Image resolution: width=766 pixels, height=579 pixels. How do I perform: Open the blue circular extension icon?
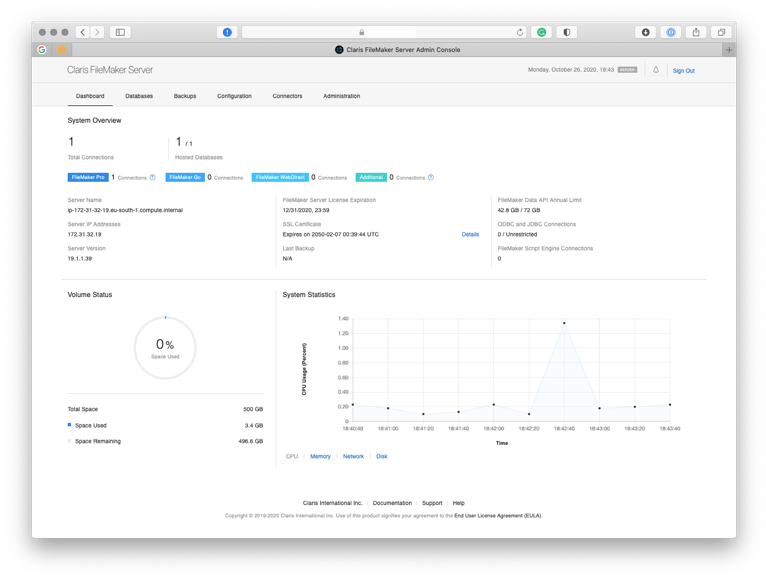coord(671,32)
